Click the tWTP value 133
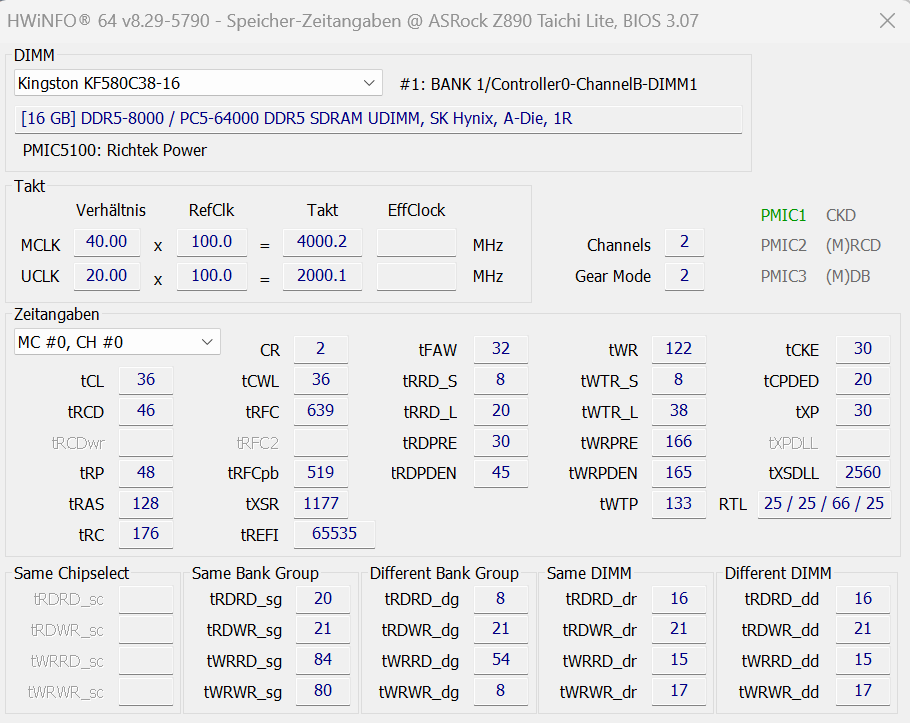This screenshot has height=723, width=910. pos(678,504)
